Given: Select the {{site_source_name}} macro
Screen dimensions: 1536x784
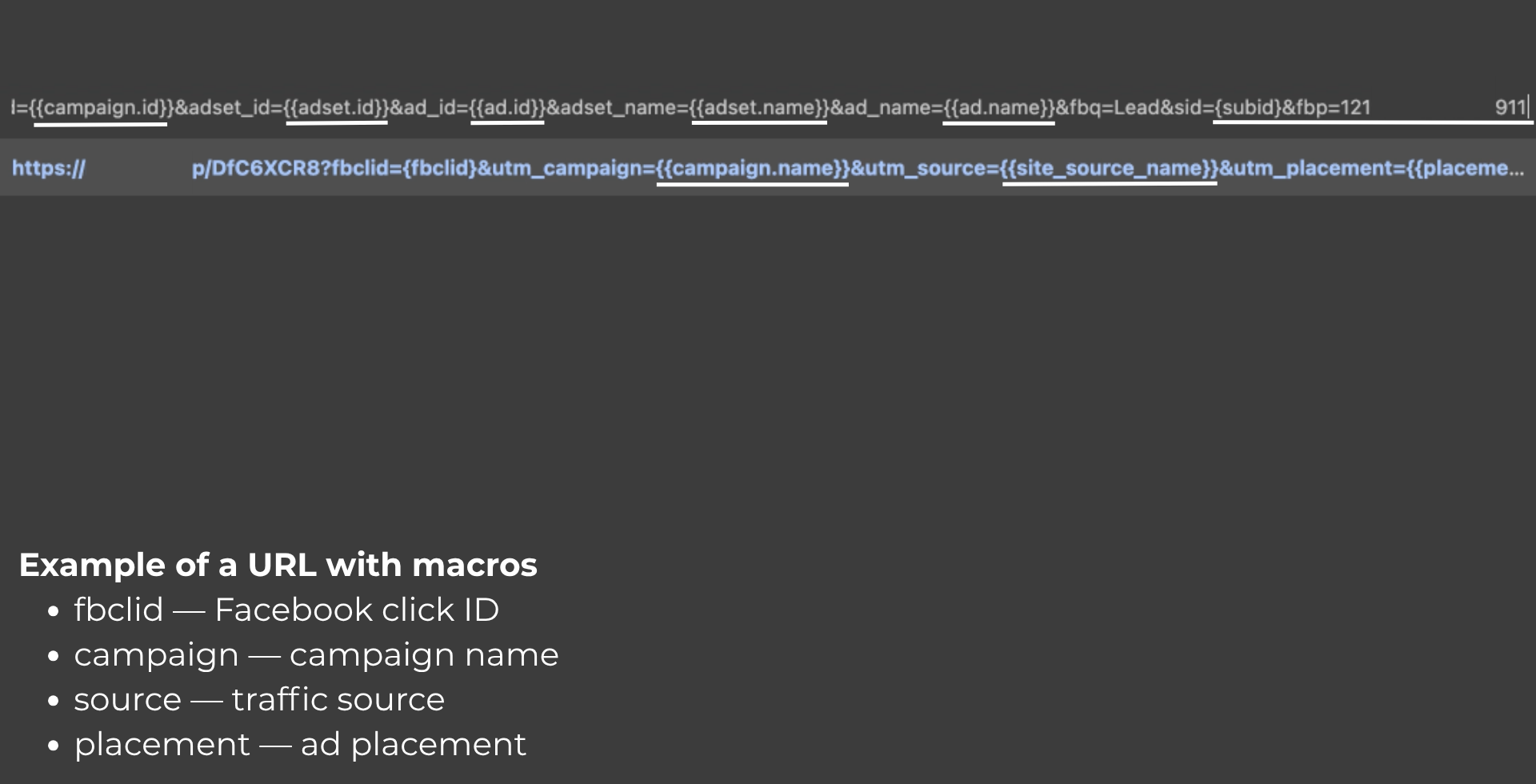Looking at the screenshot, I should coord(1110,168).
